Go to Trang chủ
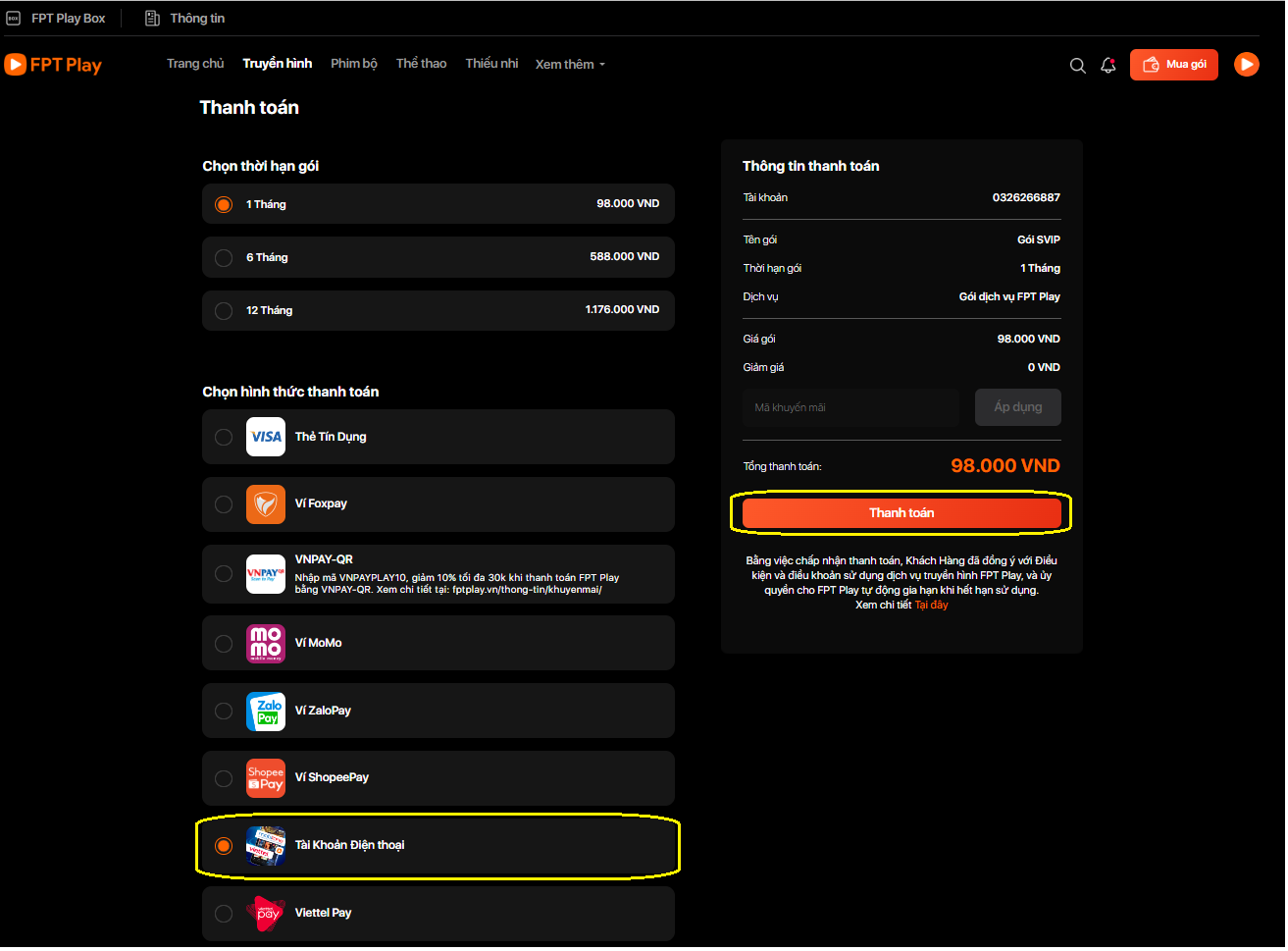This screenshot has width=1288, height=951. pos(195,64)
